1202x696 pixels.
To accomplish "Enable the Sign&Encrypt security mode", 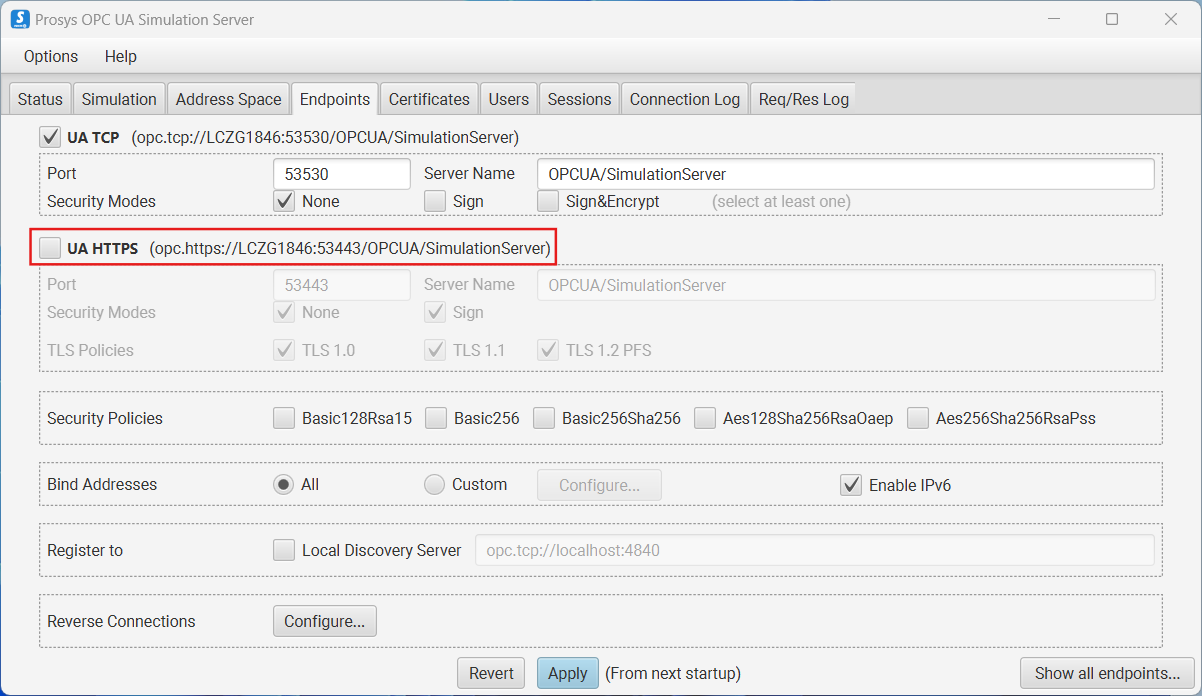I will [x=548, y=201].
